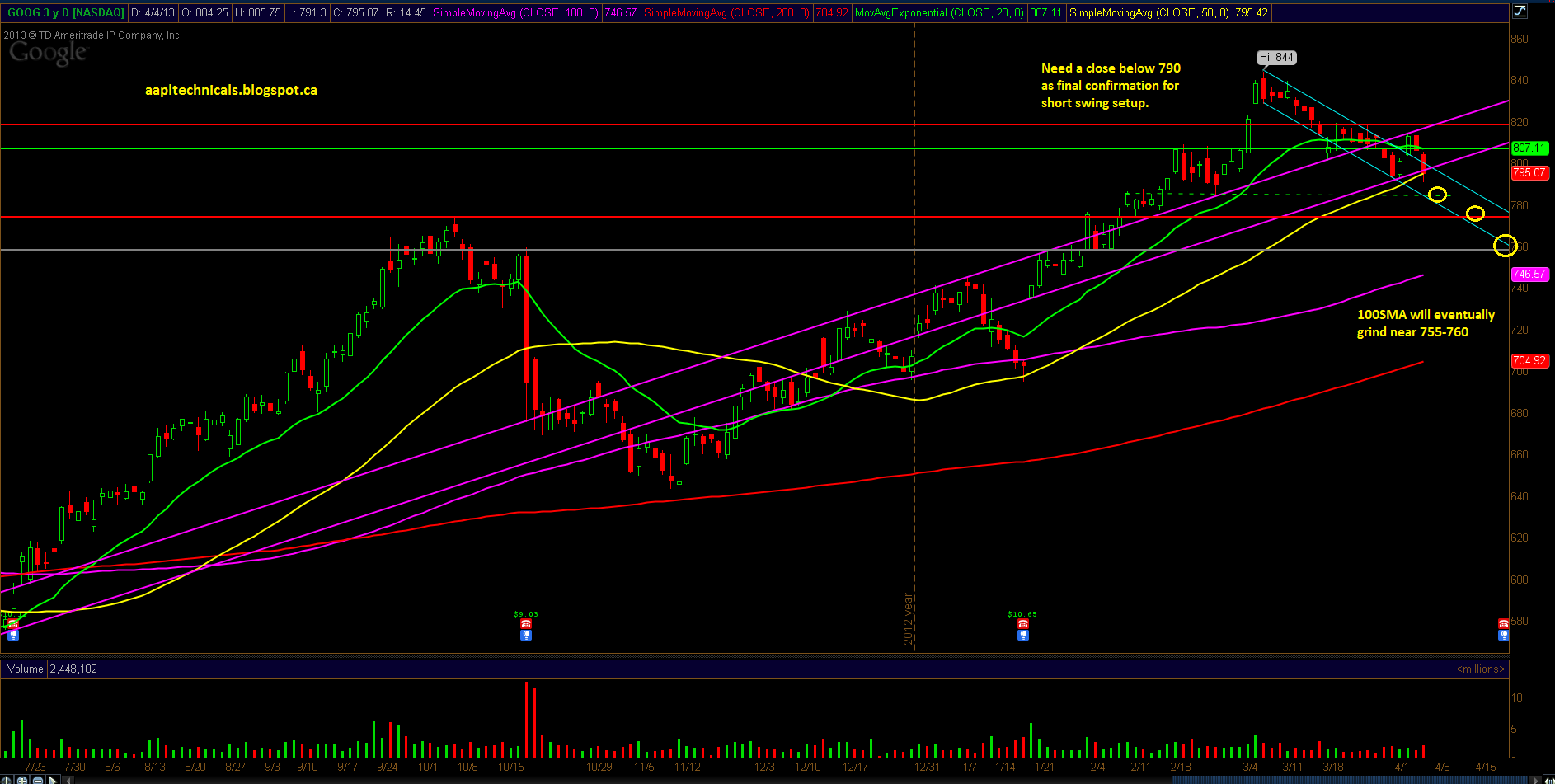Viewport: 1555px width, 784px height.
Task: Click the 807.11 value in header
Action: tap(1045, 12)
